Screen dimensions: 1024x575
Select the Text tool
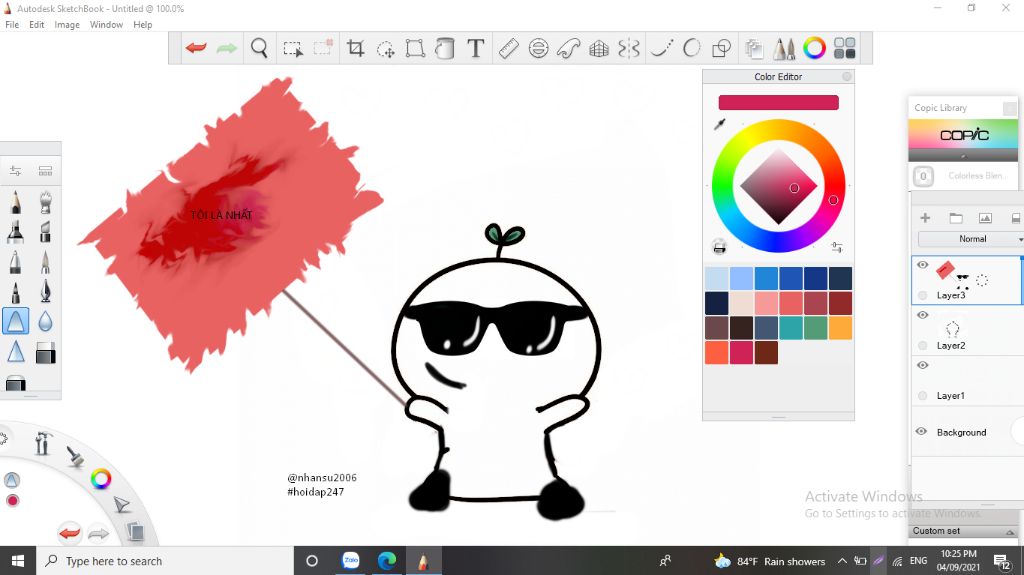pos(475,48)
